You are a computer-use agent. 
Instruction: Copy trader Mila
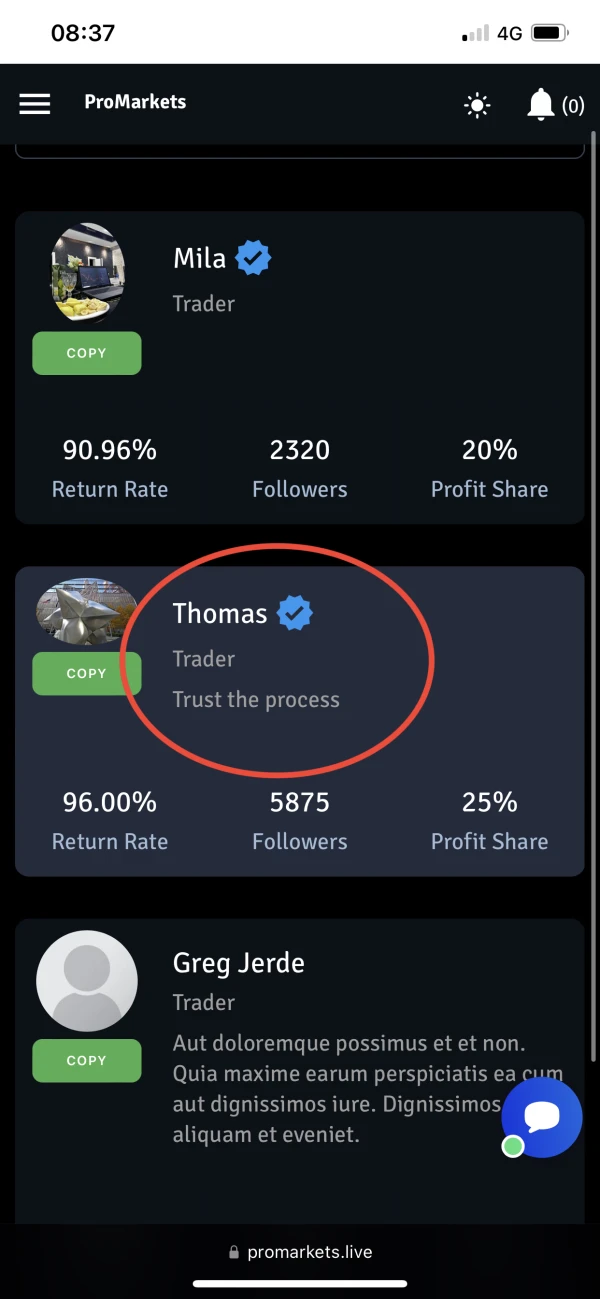coord(86,353)
